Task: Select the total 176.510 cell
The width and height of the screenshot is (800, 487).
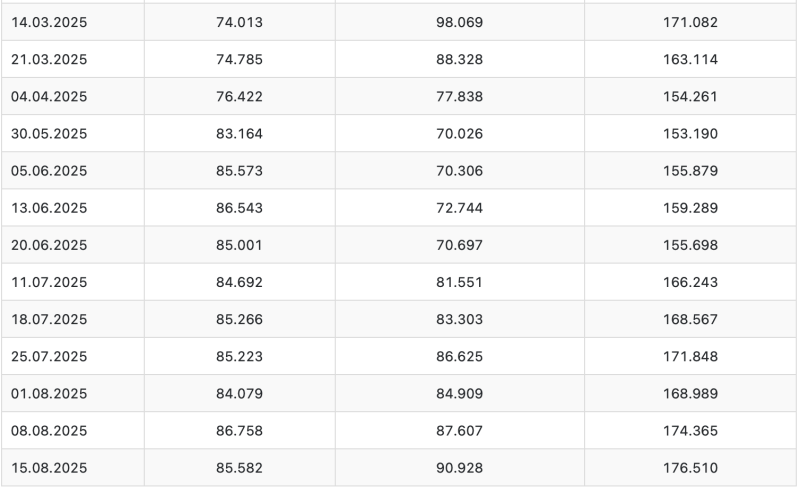Action: (690, 468)
